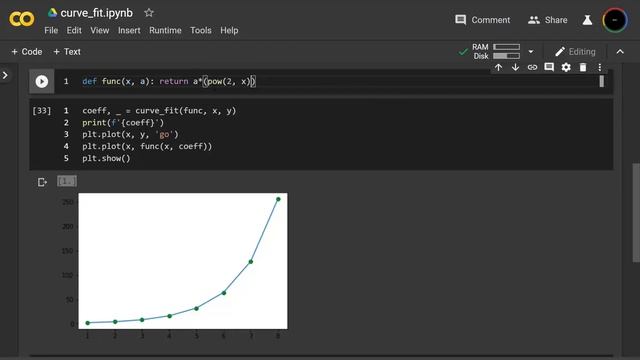This screenshot has width=640, height=360.
Task: Open the Google account avatar
Action: click(x=614, y=20)
